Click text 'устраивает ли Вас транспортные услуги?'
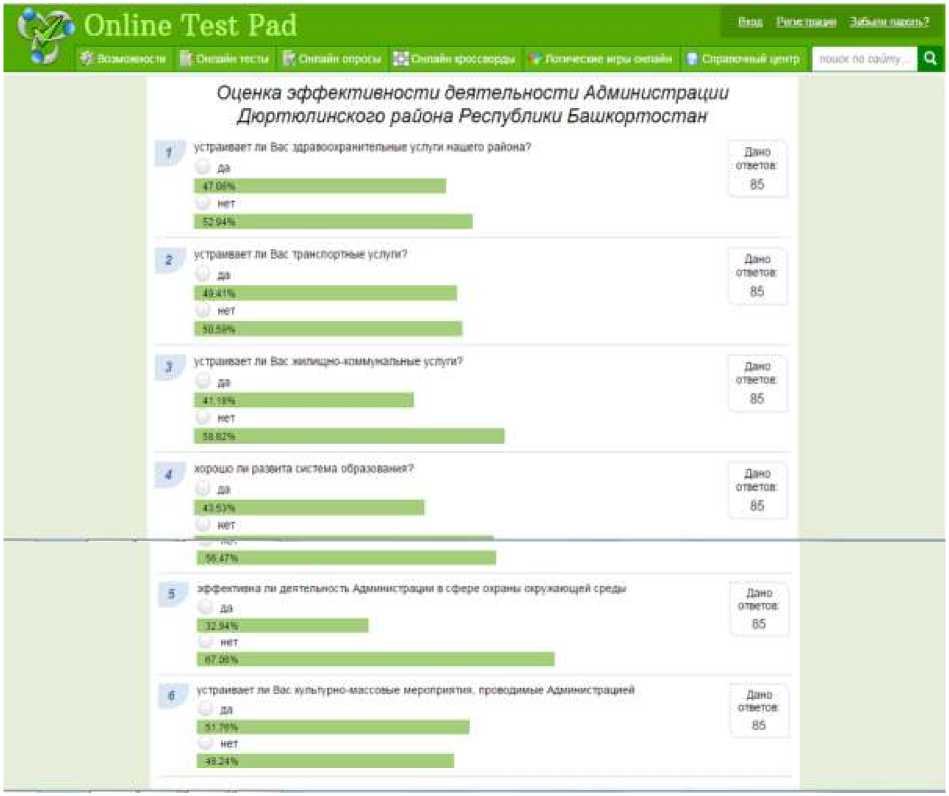This screenshot has width=949, height=796. point(300,254)
